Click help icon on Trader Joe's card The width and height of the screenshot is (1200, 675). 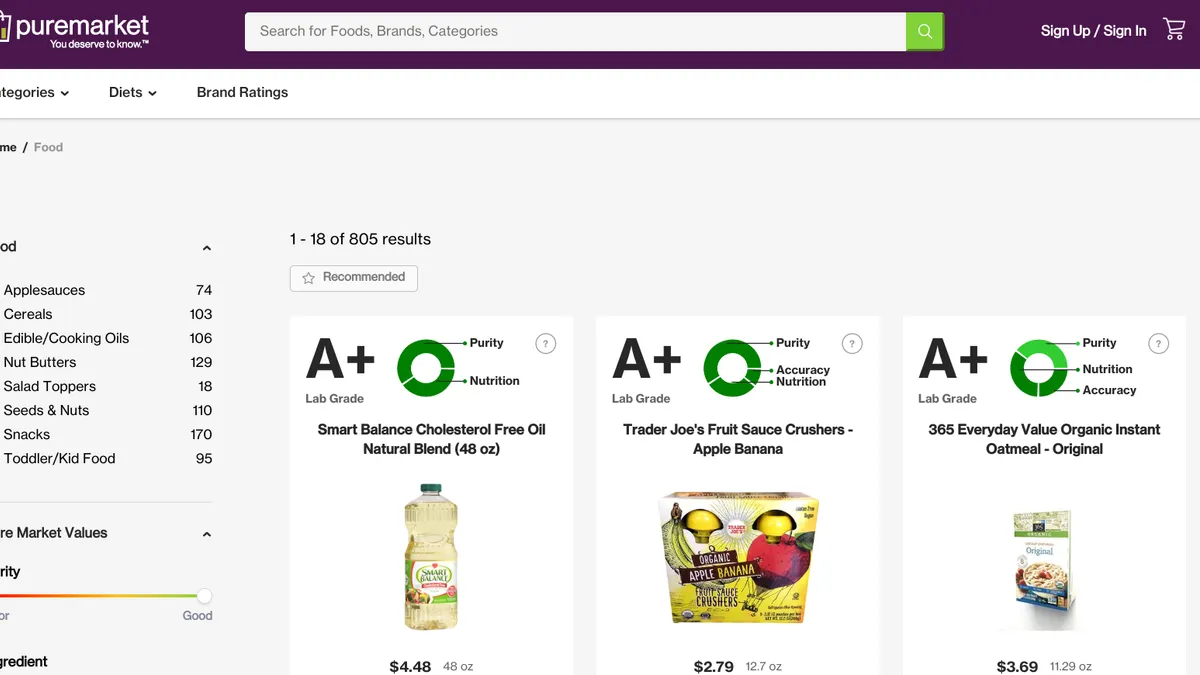pos(852,344)
